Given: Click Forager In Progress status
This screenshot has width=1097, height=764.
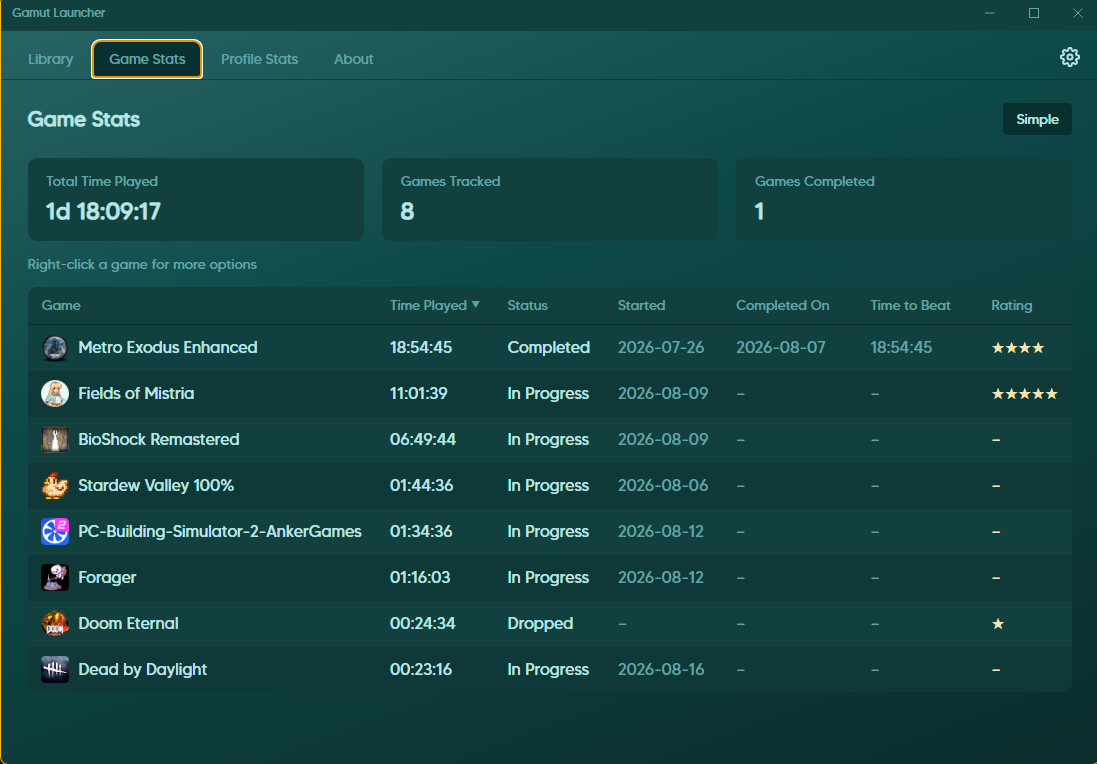Looking at the screenshot, I should coord(548,578).
